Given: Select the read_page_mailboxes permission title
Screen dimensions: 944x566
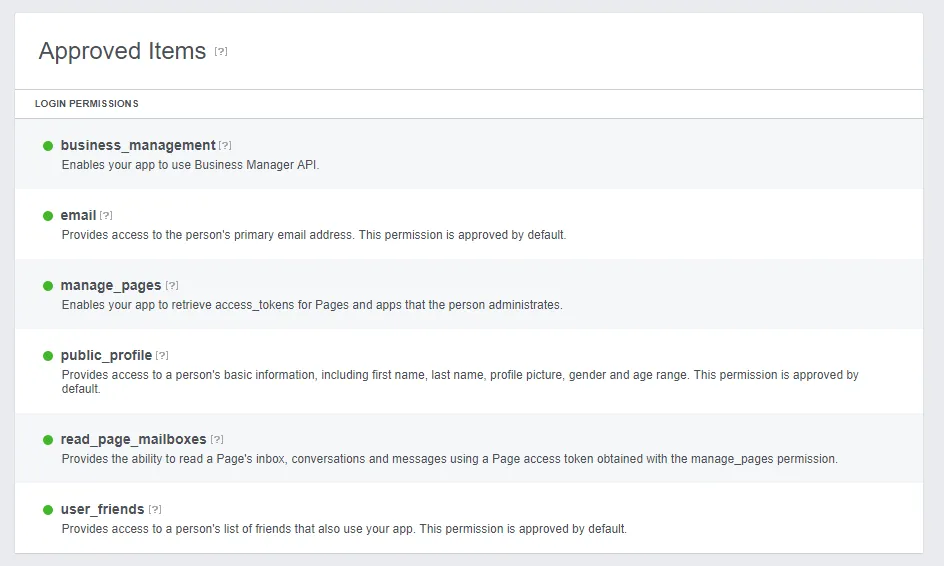Looking at the screenshot, I should coord(133,439).
